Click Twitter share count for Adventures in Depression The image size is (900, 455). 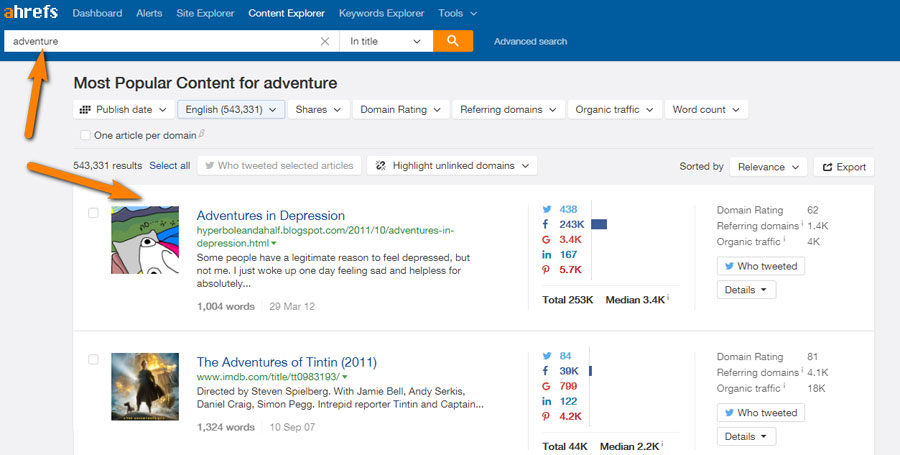[568, 209]
